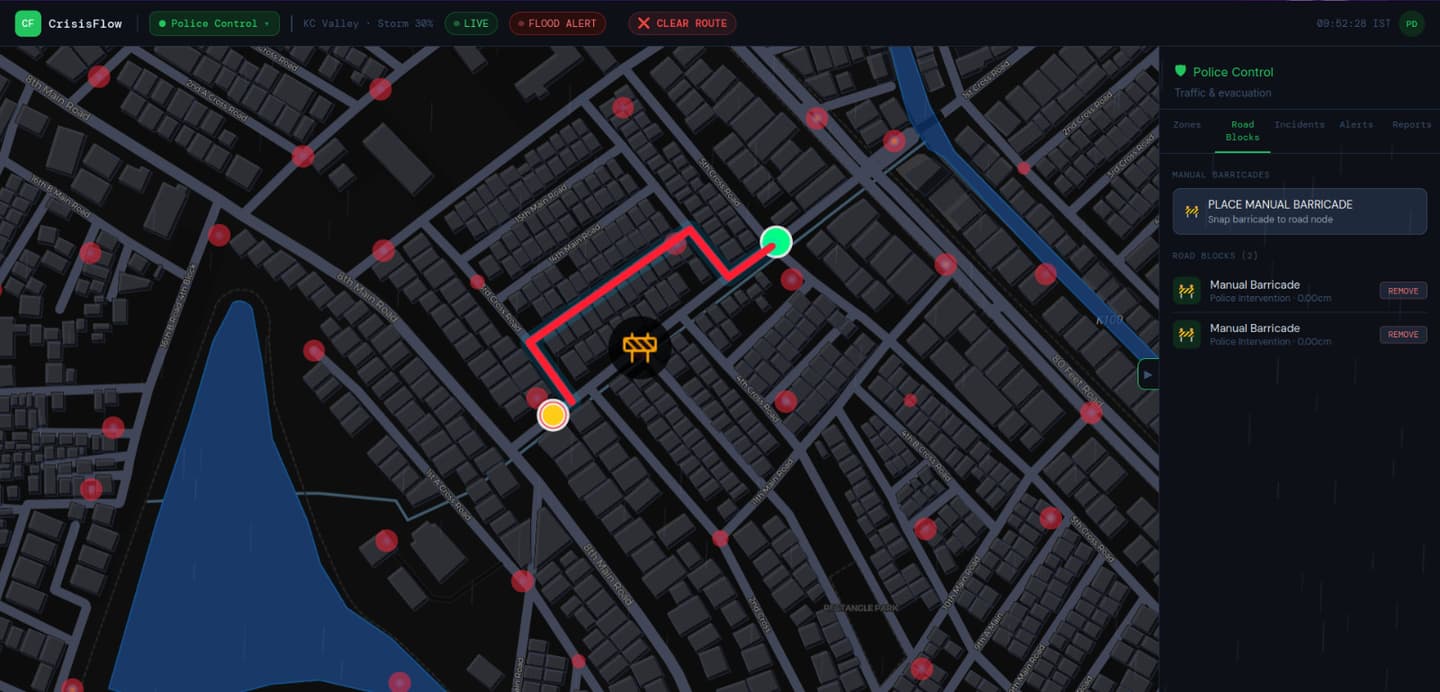The width and height of the screenshot is (1440, 692).
Task: Switch to the Zones tab
Action: (x=1187, y=125)
